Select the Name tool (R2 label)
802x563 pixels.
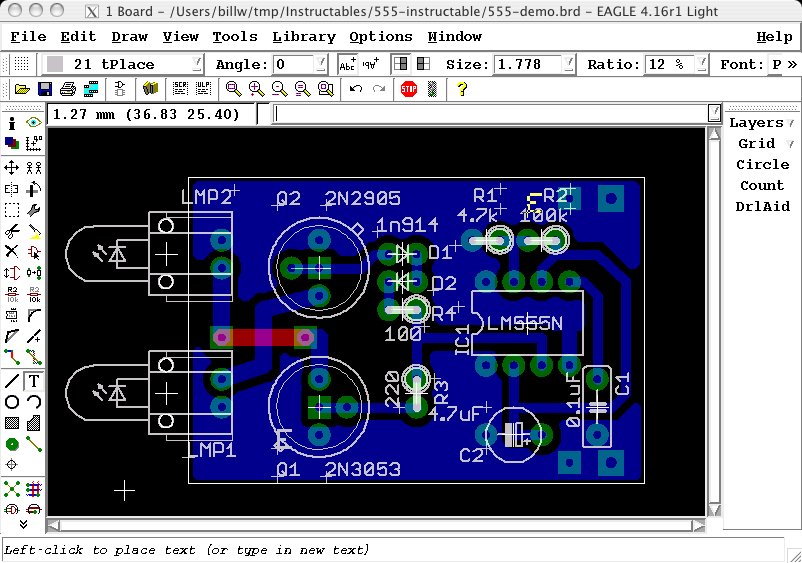coord(12,294)
